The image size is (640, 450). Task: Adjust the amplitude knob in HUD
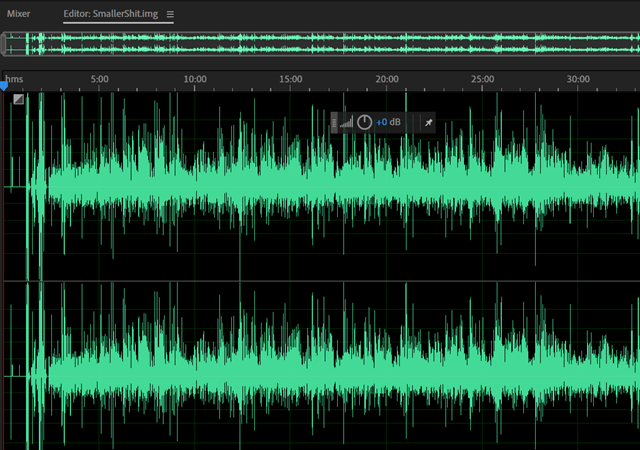tap(364, 122)
